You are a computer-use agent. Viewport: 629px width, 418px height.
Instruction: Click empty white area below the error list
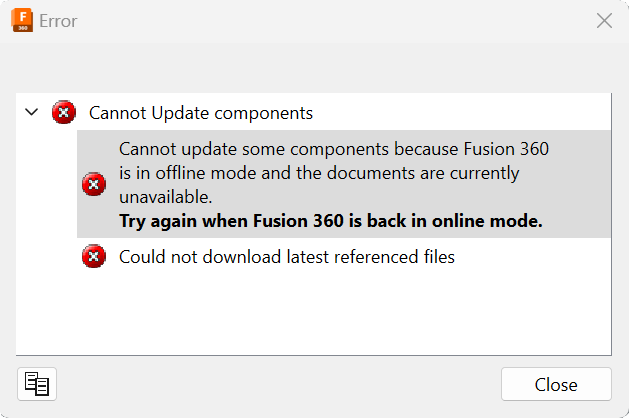(x=313, y=313)
